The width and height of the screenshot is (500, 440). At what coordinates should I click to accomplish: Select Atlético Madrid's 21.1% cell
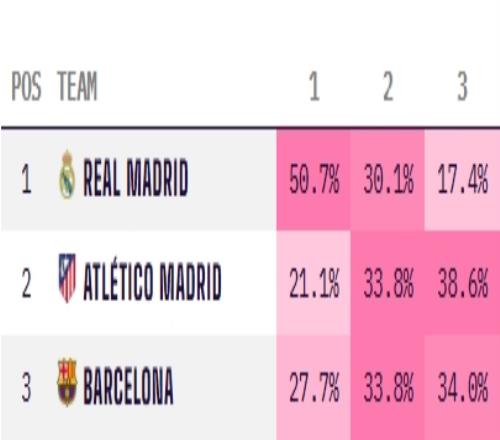(x=314, y=283)
